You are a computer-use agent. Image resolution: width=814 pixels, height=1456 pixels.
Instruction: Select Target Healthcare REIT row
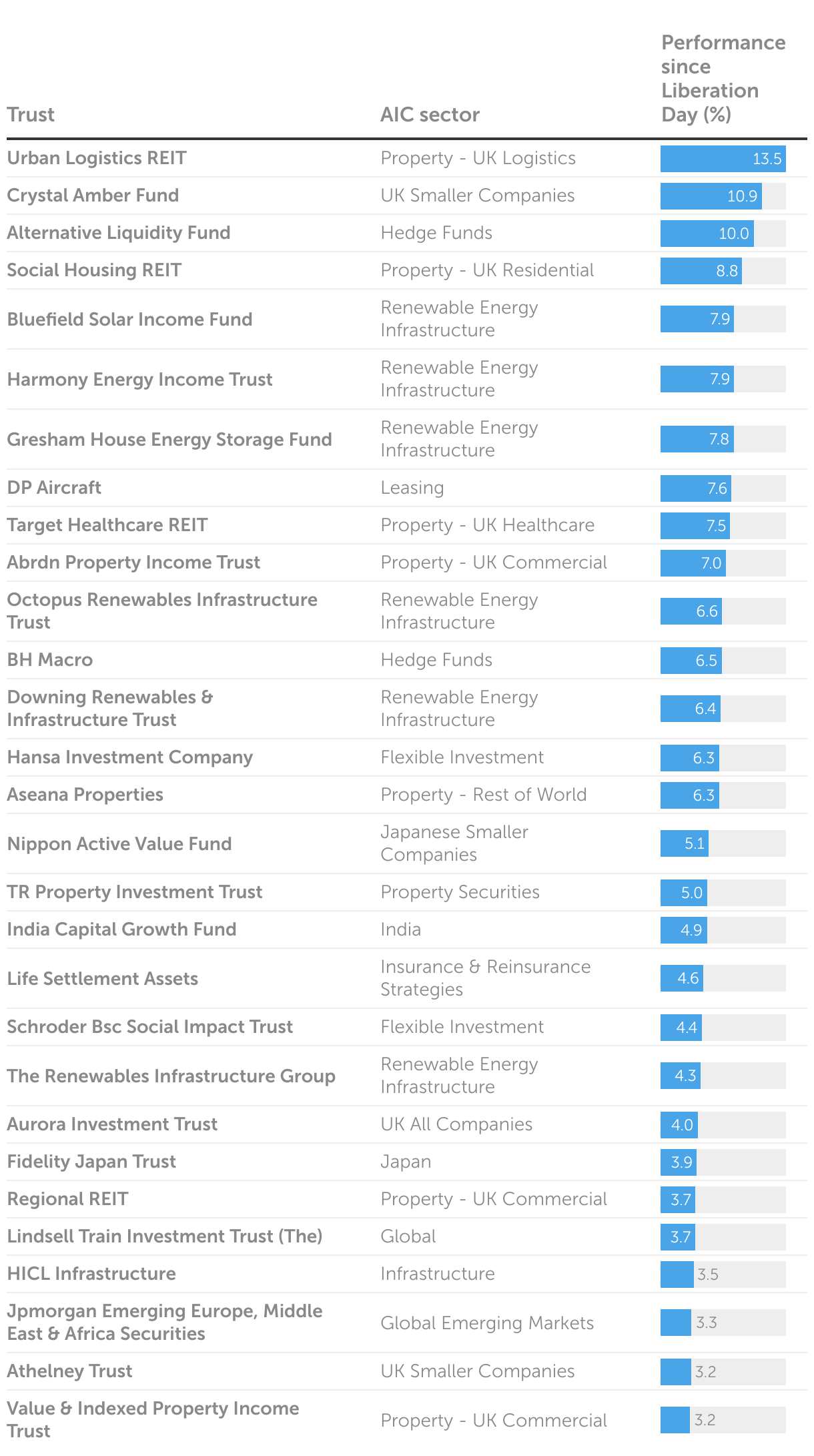(x=407, y=525)
